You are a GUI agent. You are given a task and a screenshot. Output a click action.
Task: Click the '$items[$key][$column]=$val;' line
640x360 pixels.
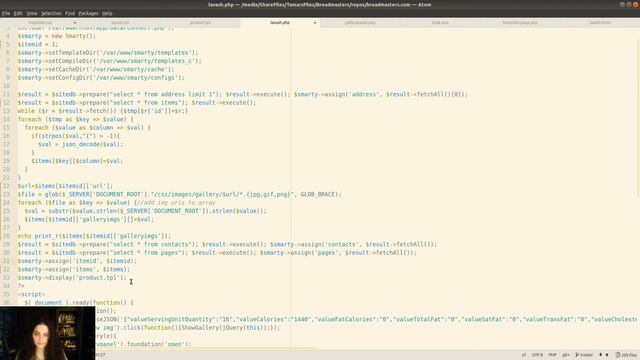coord(77,161)
